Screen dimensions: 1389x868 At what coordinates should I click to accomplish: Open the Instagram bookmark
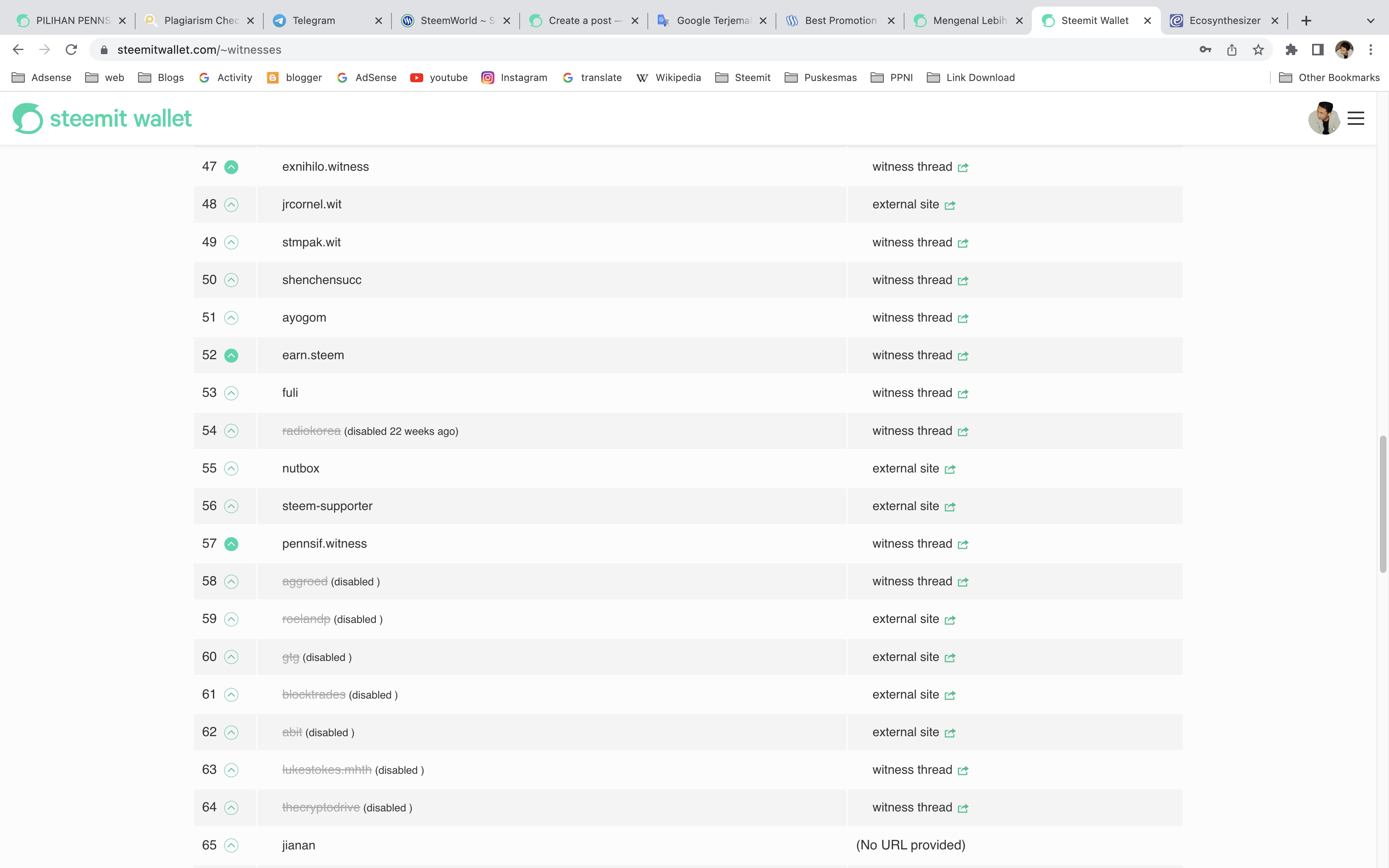(514, 78)
